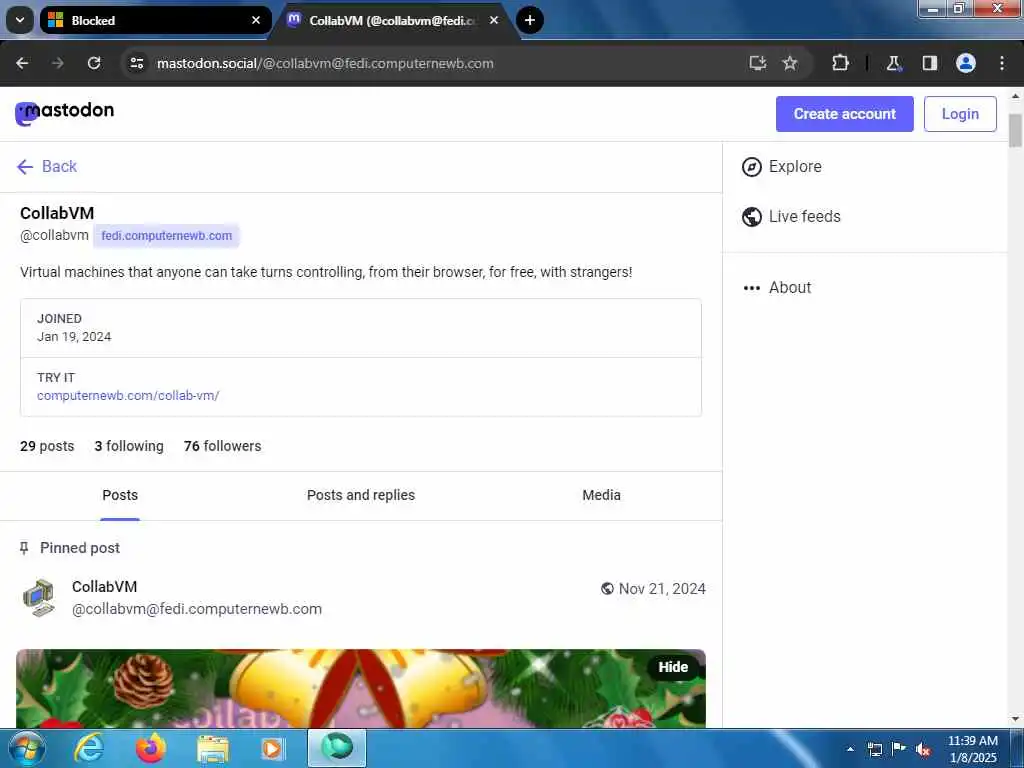Select the CollabVM Mastodon tab
This screenshot has width=1024, height=768.
[392, 20]
